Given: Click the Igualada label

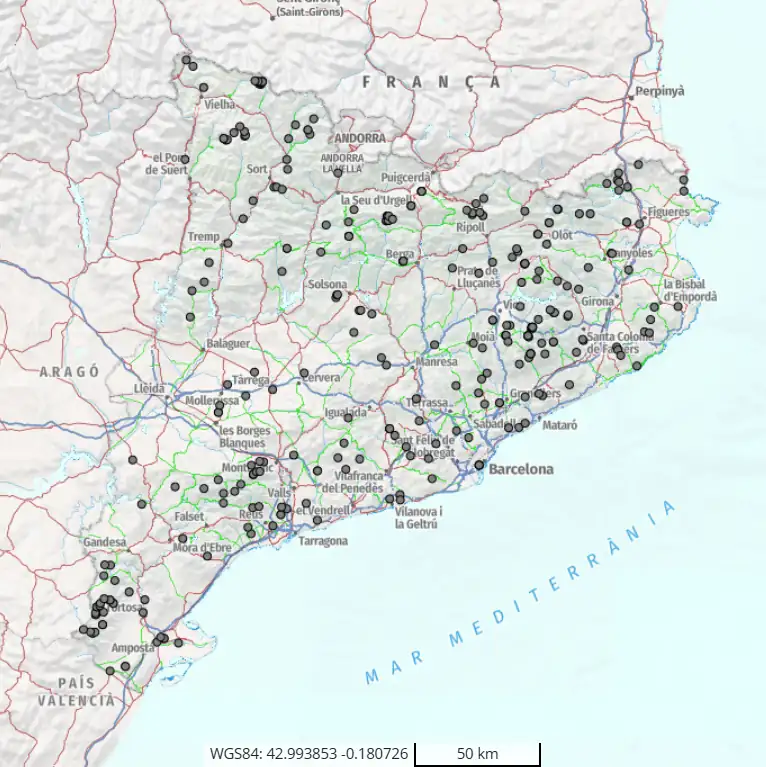Looking at the screenshot, I should tap(345, 413).
